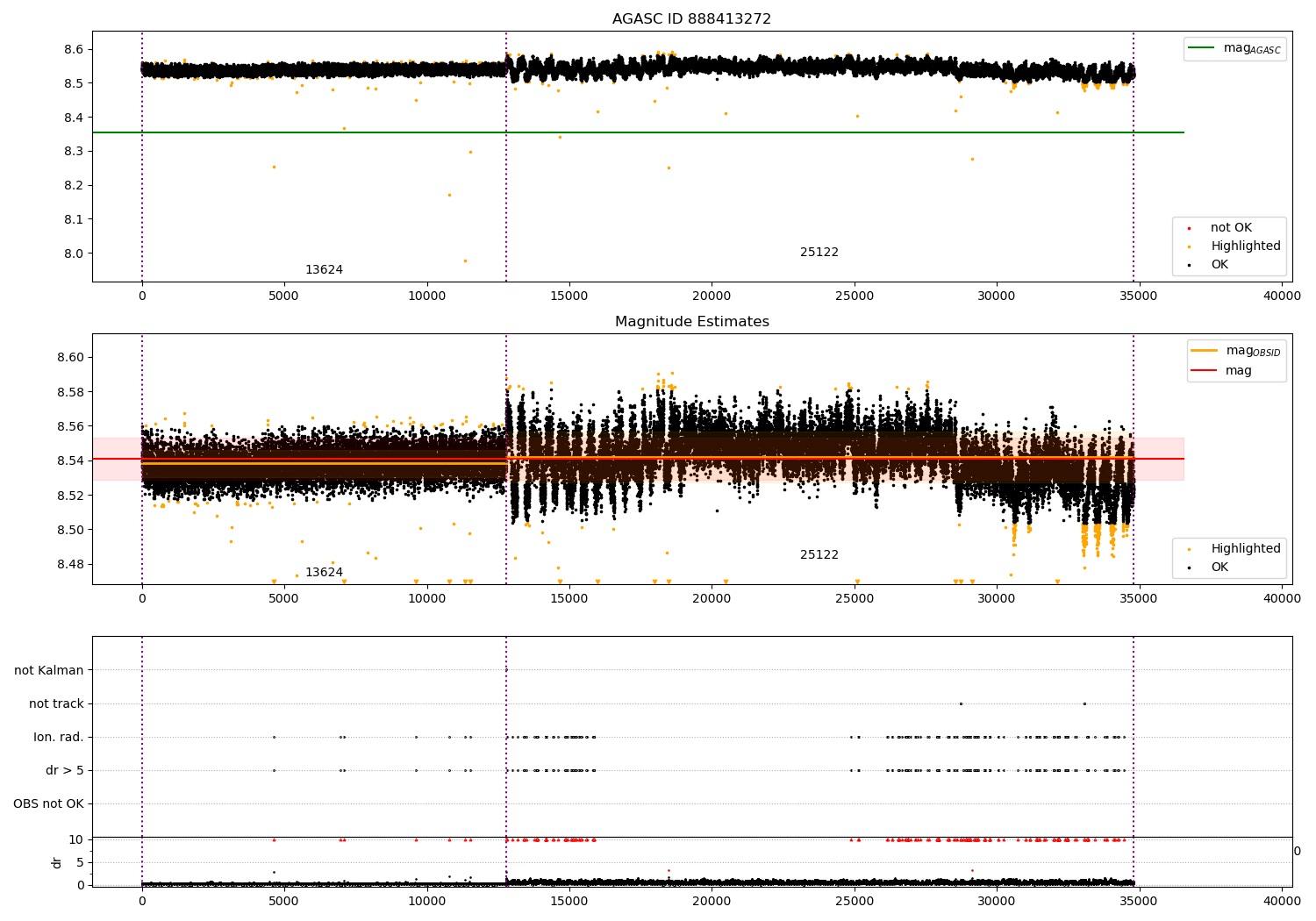Click the "dr > 5" row label
The height and width of the screenshot is (921, 1316).
pyautogui.click(x=65, y=771)
